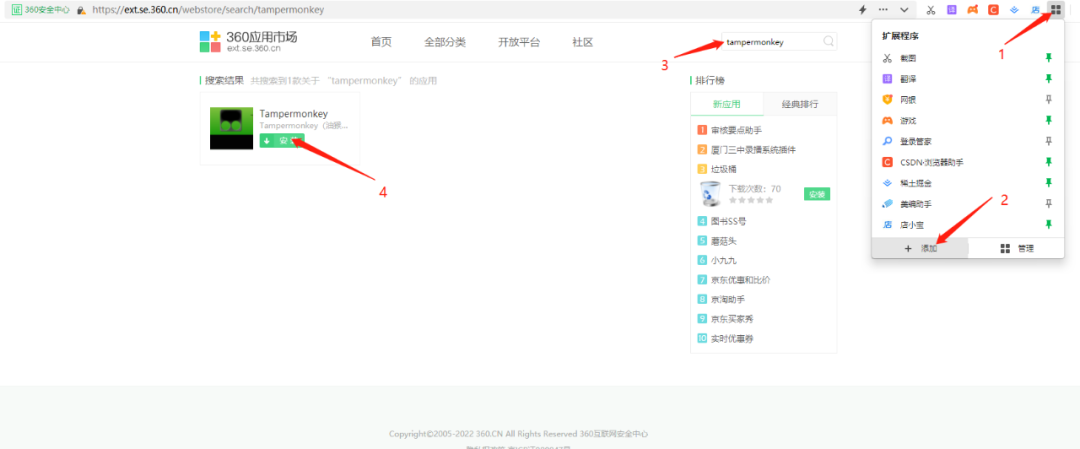1080x449 pixels.
Task: Pin the 登录管家 extension using its gray pin
Action: 1049,141
